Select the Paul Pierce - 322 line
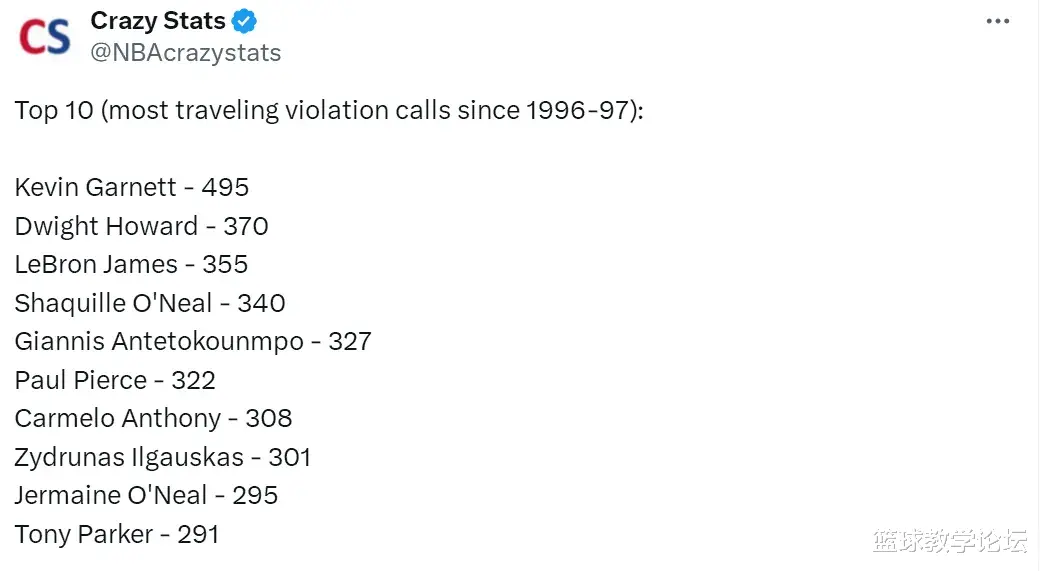Viewport: 1041px width, 571px height. 115,380
